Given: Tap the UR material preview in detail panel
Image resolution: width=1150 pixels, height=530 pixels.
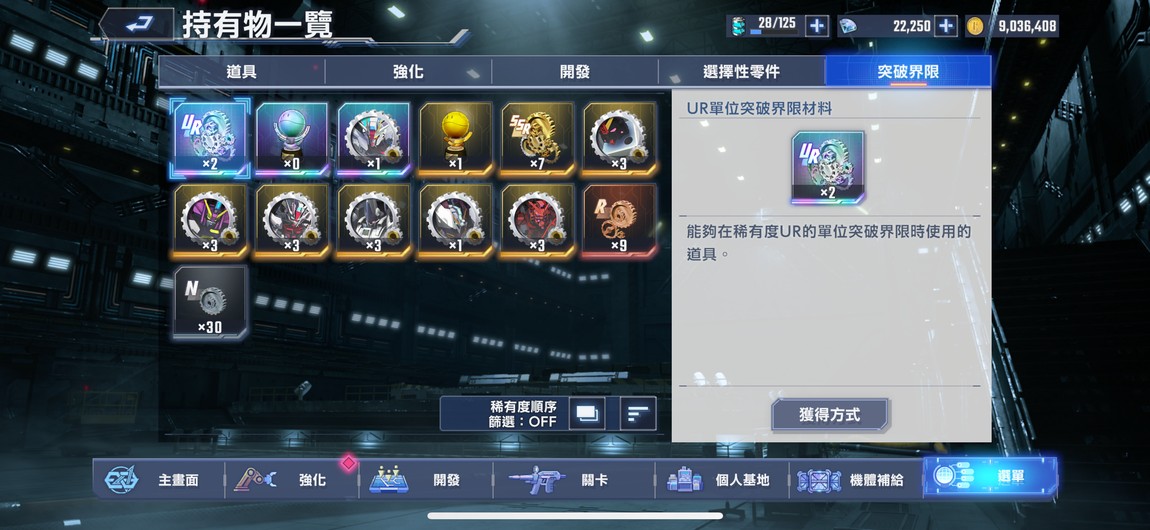Looking at the screenshot, I should click(x=827, y=167).
